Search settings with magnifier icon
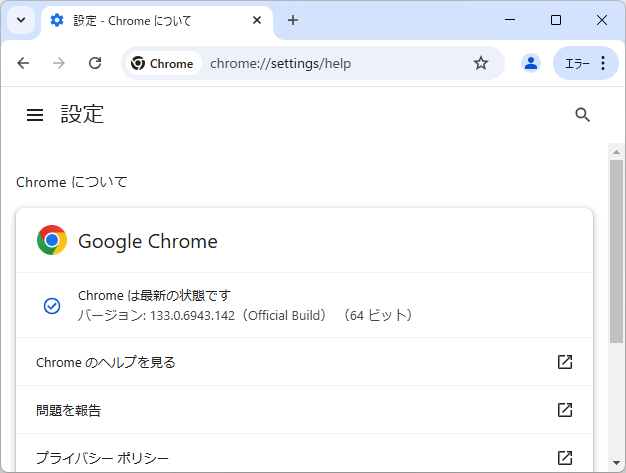The height and width of the screenshot is (473, 626). [582, 115]
